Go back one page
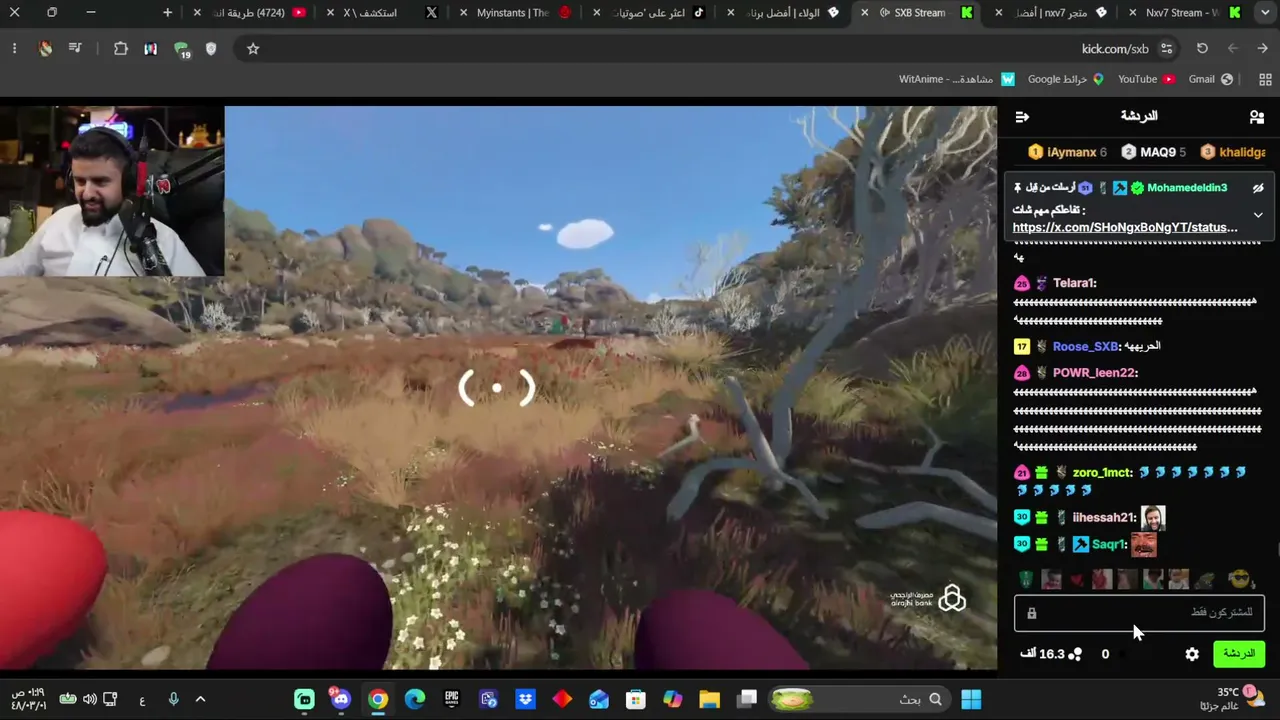This screenshot has width=1280, height=720. click(x=1263, y=49)
